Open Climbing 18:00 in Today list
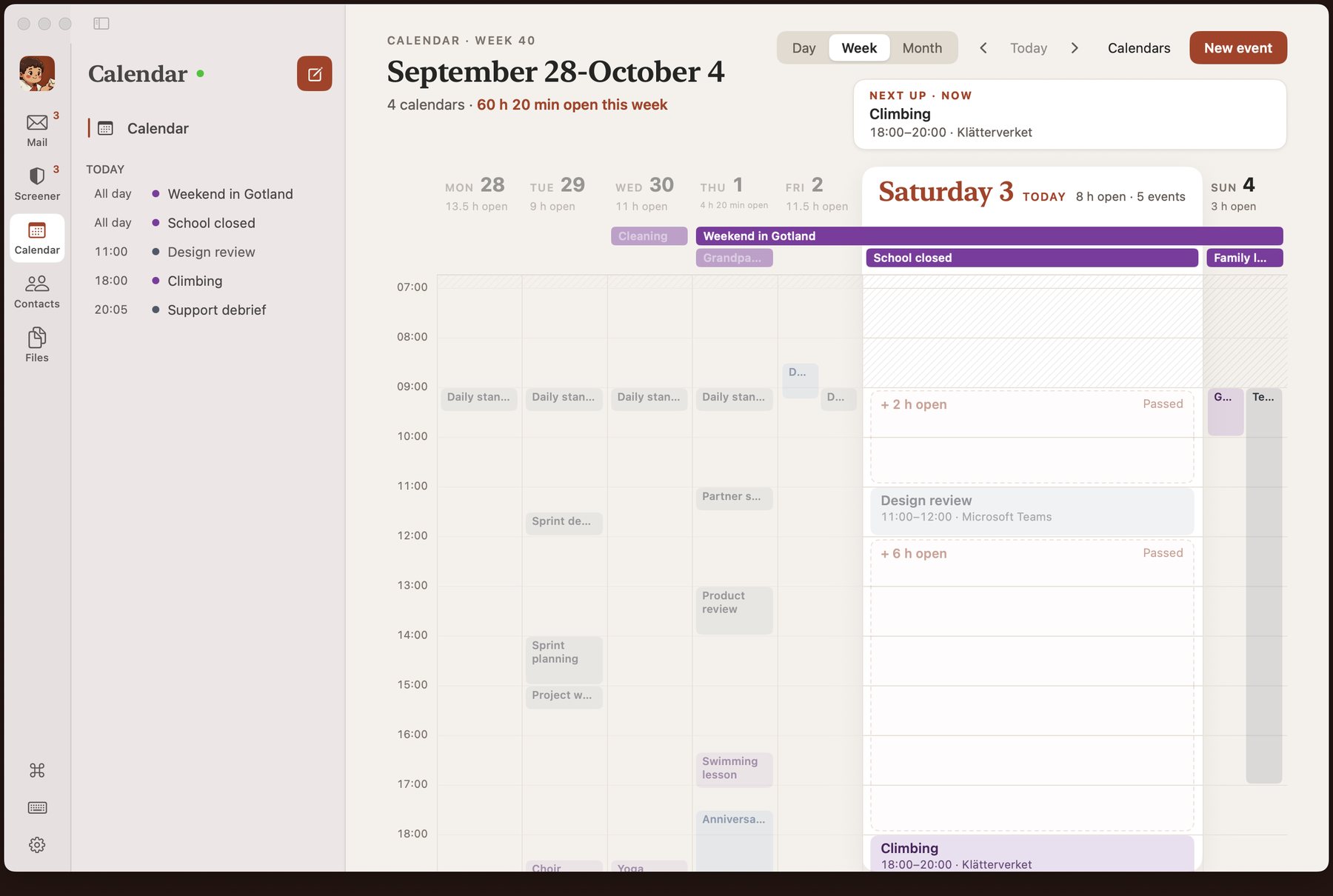 point(210,281)
